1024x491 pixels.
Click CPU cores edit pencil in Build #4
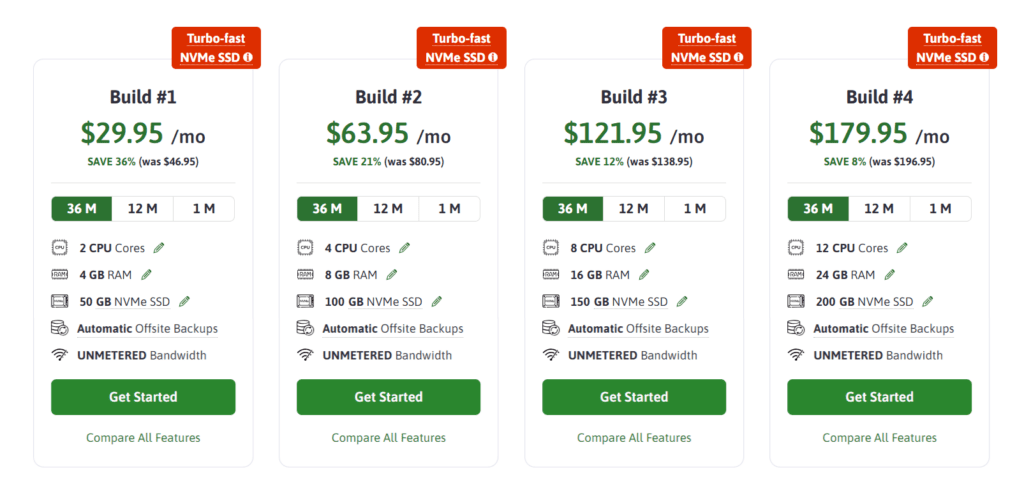(902, 248)
